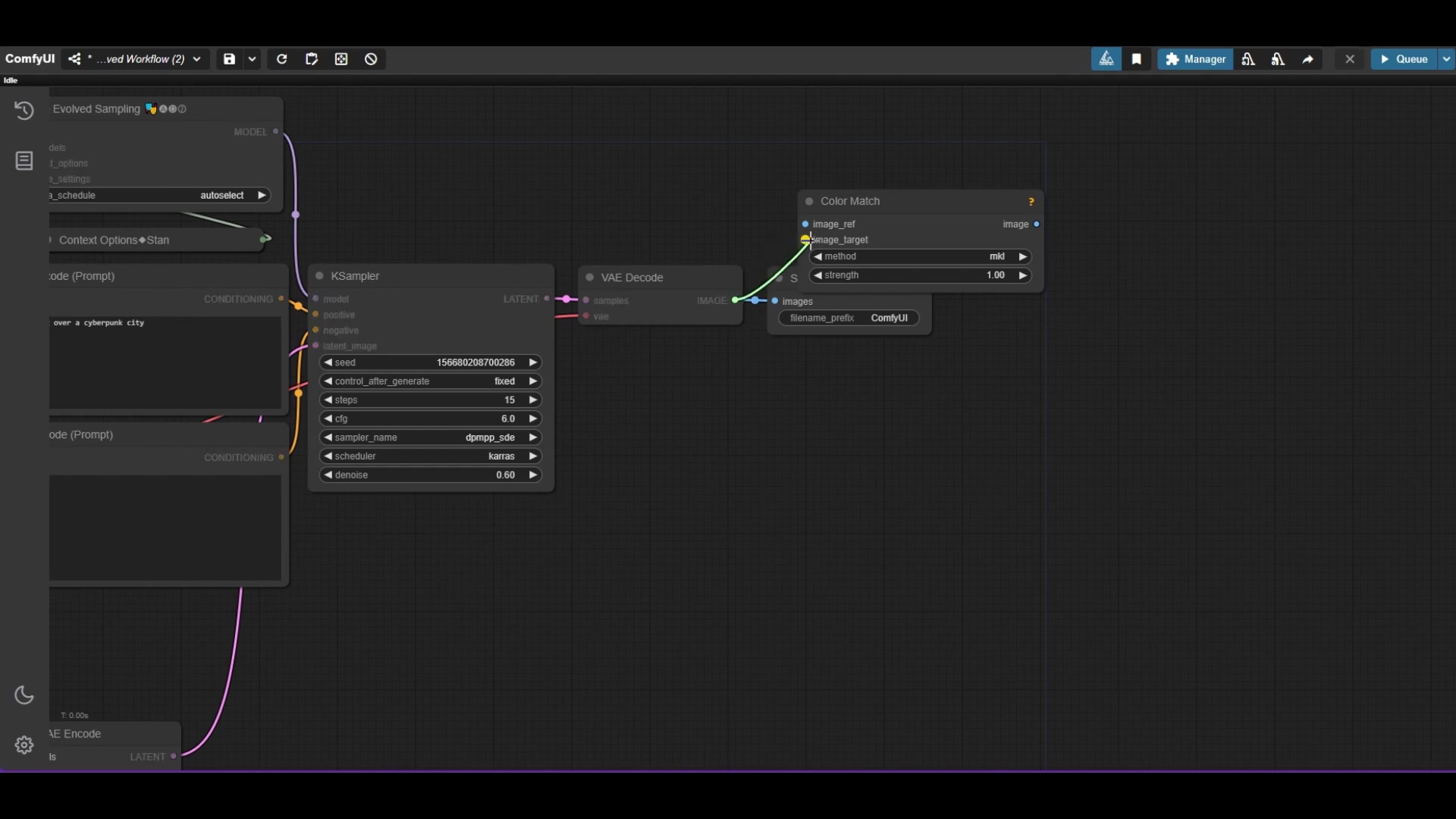This screenshot has width=1456, height=819.
Task: Click the Color Match help question mark
Action: [x=1031, y=202]
